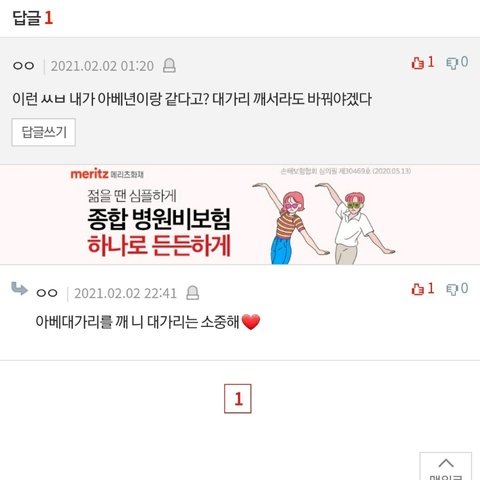The height and width of the screenshot is (480, 480).
Task: Report the 22:41 reply using siren icon
Action: pos(193,293)
